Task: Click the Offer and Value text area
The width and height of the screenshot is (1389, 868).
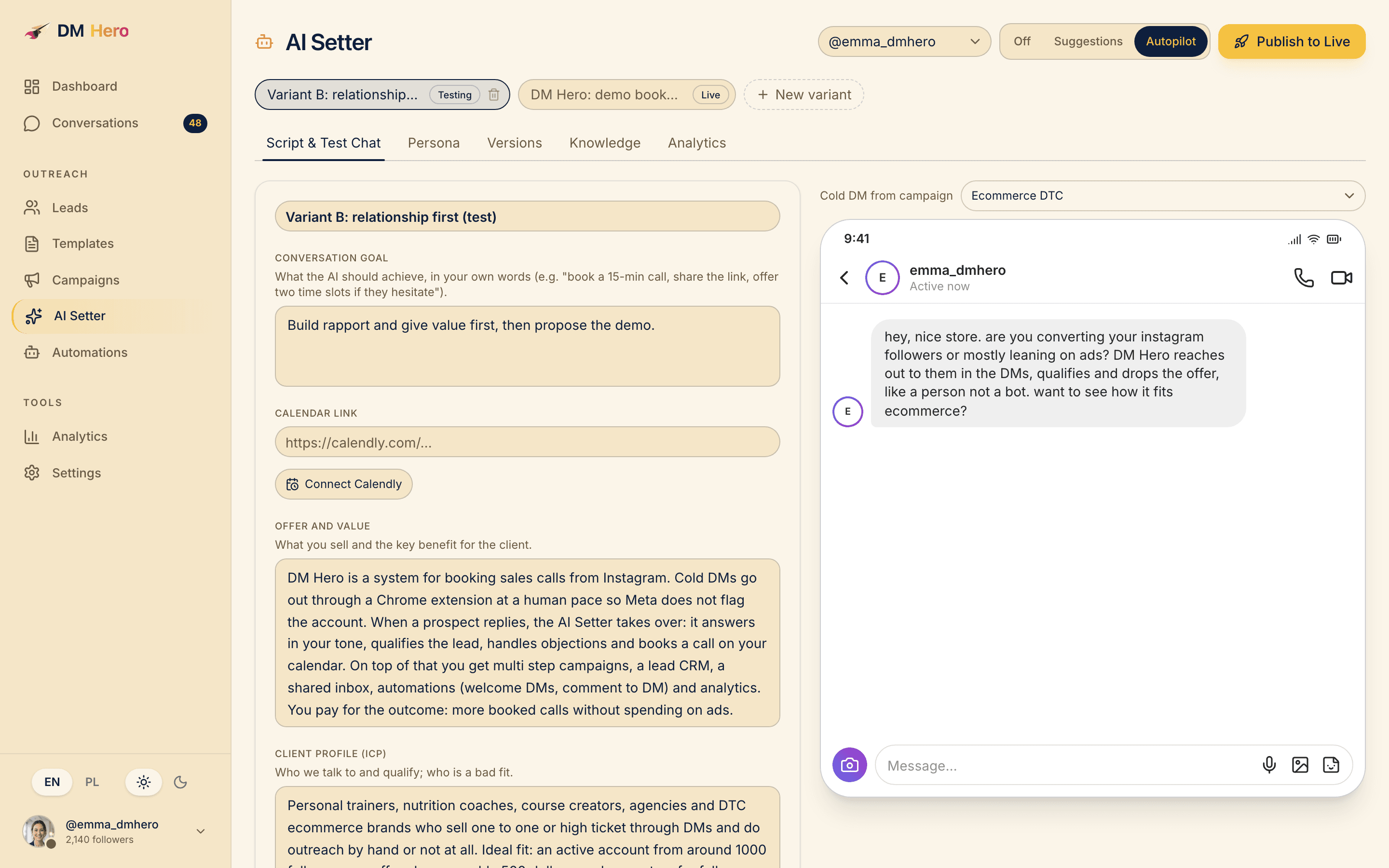Action: tap(527, 643)
